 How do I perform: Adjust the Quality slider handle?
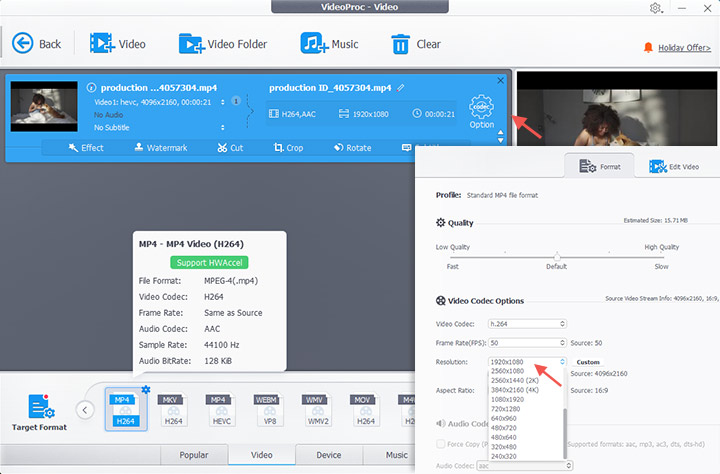[557, 256]
